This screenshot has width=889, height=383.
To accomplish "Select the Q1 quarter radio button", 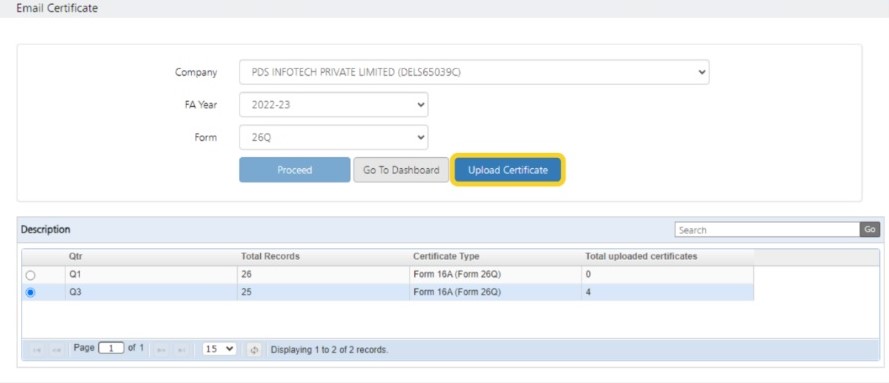I will click(x=31, y=275).
